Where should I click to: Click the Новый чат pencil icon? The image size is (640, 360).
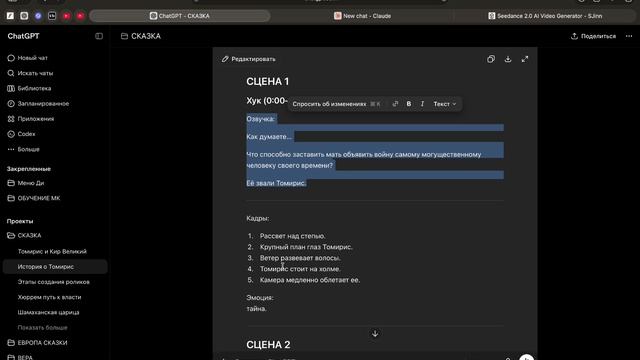[x=11, y=58]
